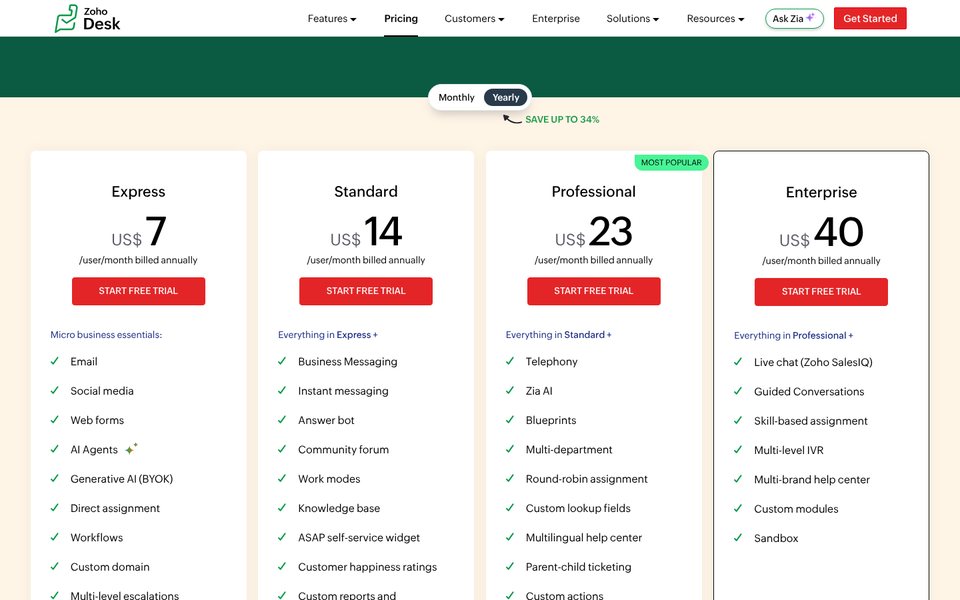Click ASAP self-service widget feature
Image resolution: width=960 pixels, height=600 pixels.
[359, 538]
